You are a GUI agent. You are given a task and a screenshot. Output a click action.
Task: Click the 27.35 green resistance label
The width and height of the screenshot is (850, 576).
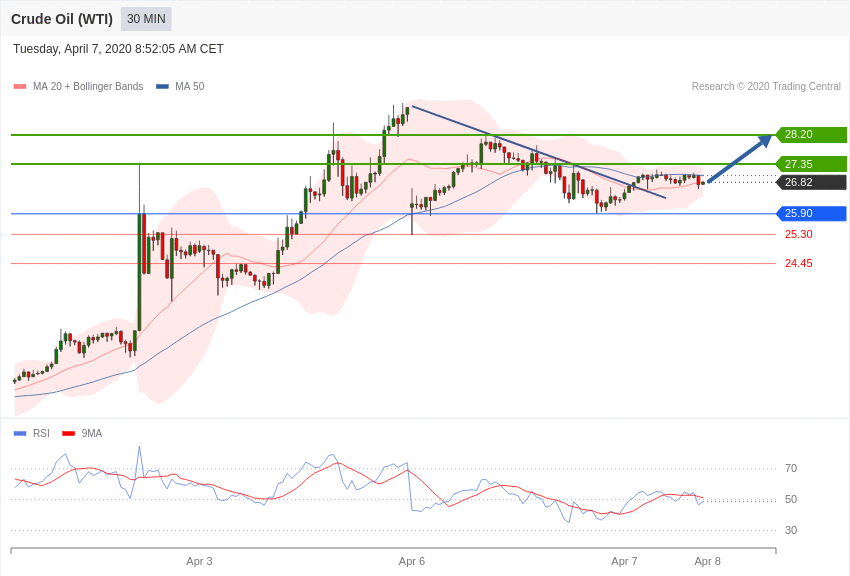click(x=812, y=164)
